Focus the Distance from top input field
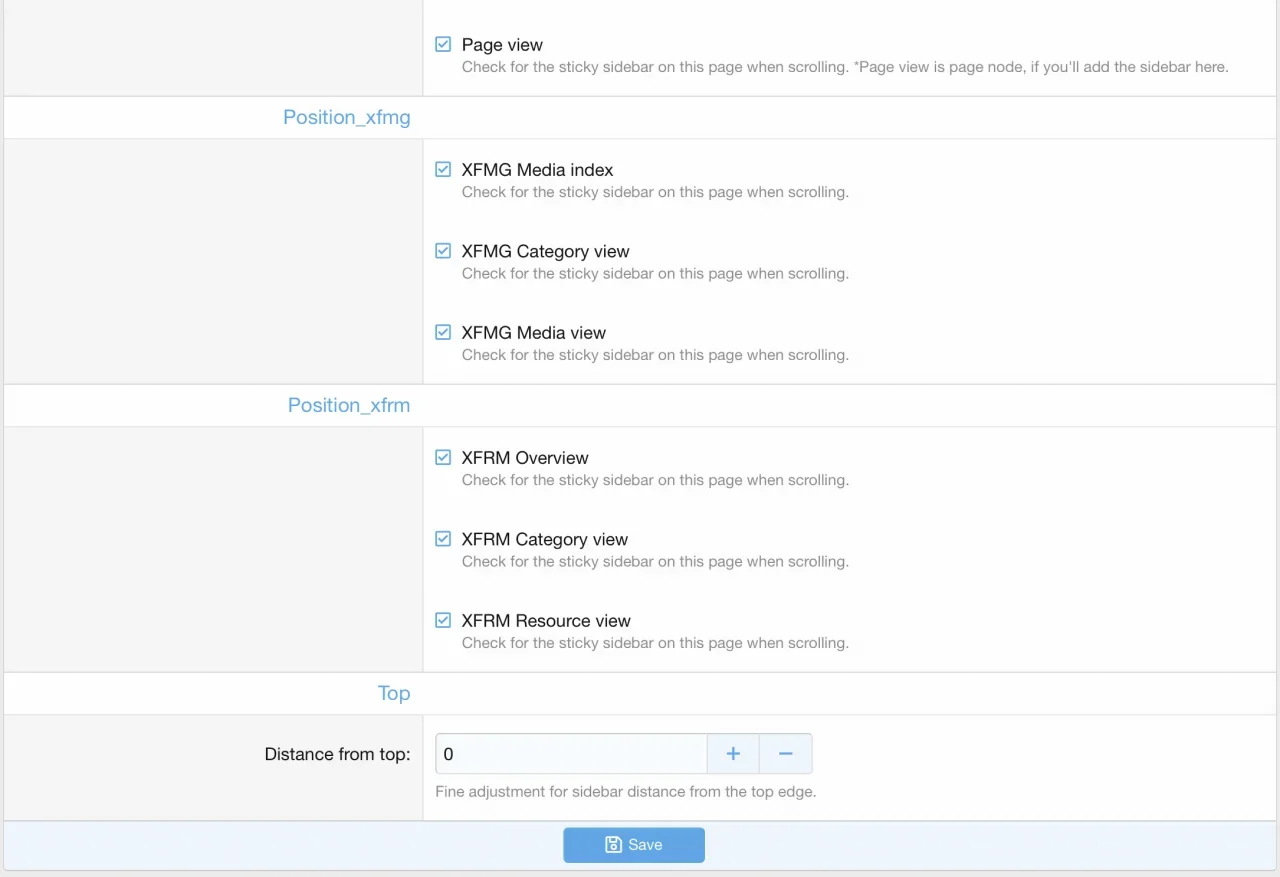 click(x=571, y=754)
